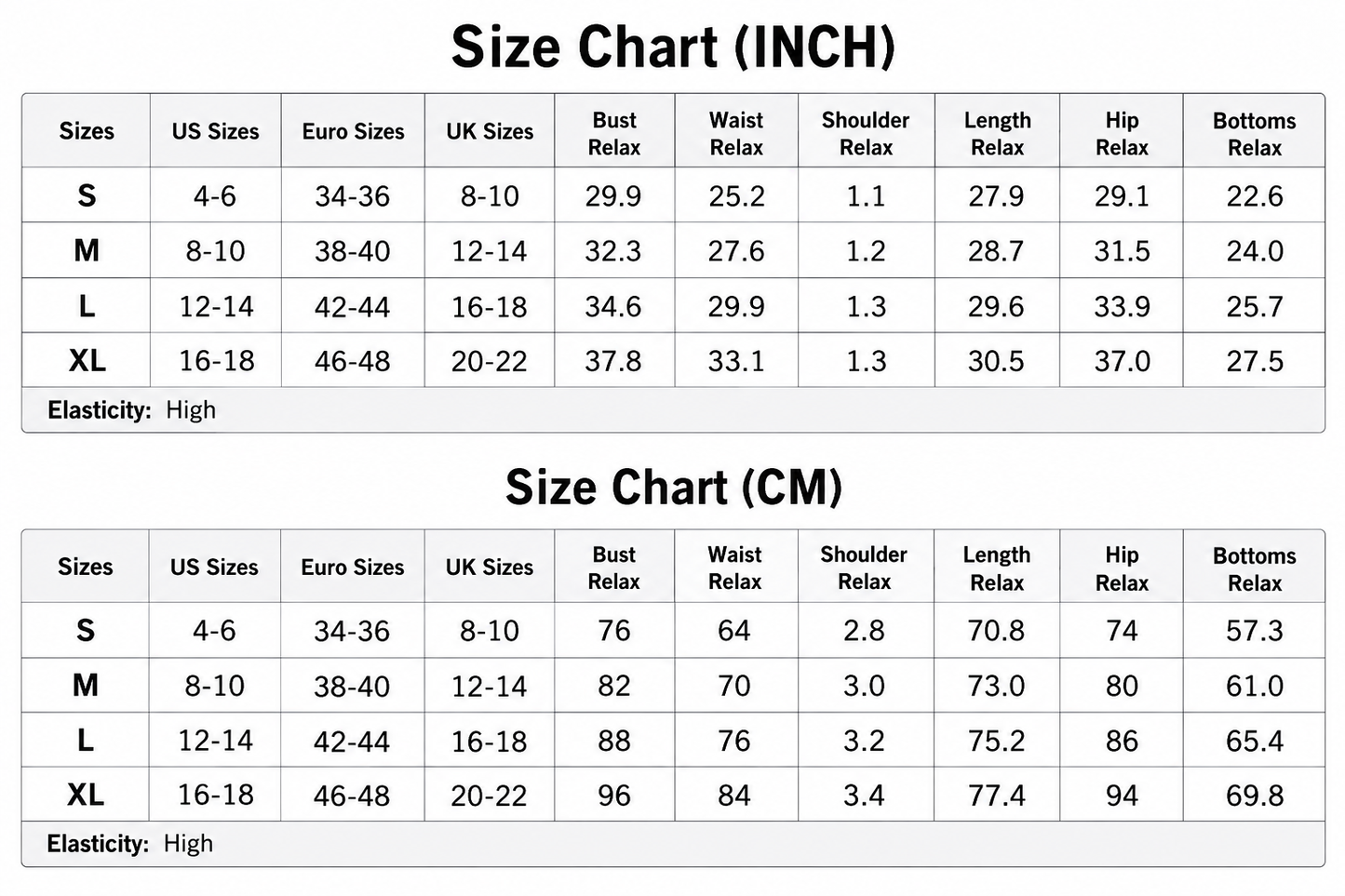Select the 12-14 UK size in inch chart

pyautogui.click(x=490, y=251)
